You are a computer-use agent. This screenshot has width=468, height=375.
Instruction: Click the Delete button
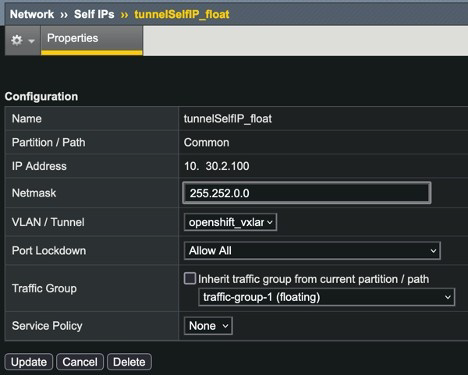coord(129,362)
